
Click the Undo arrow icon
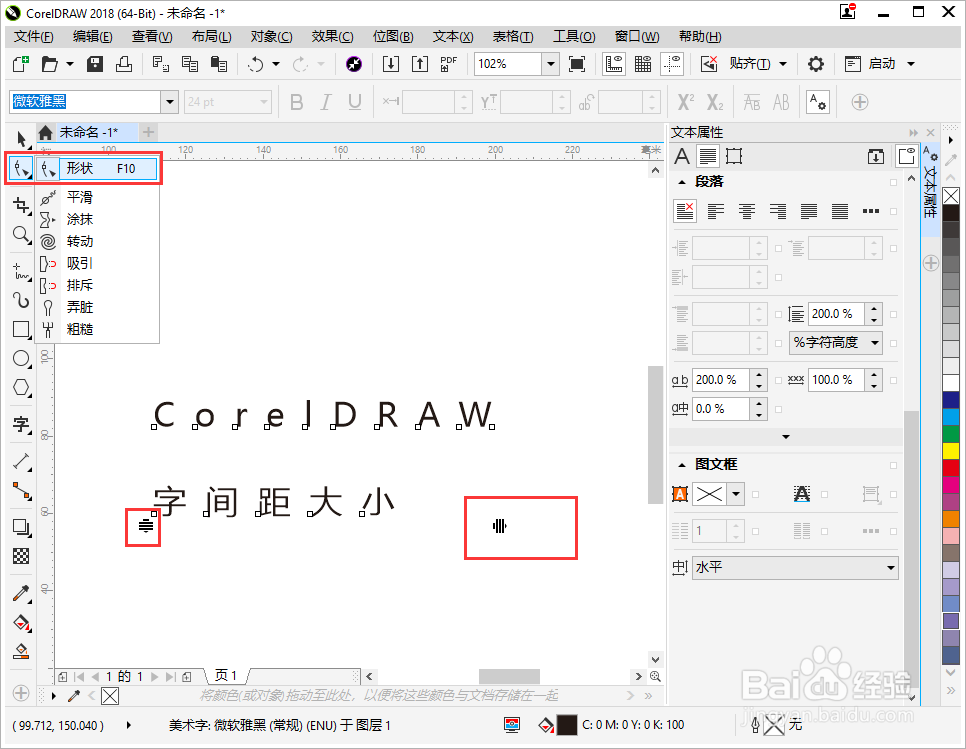tap(256, 63)
